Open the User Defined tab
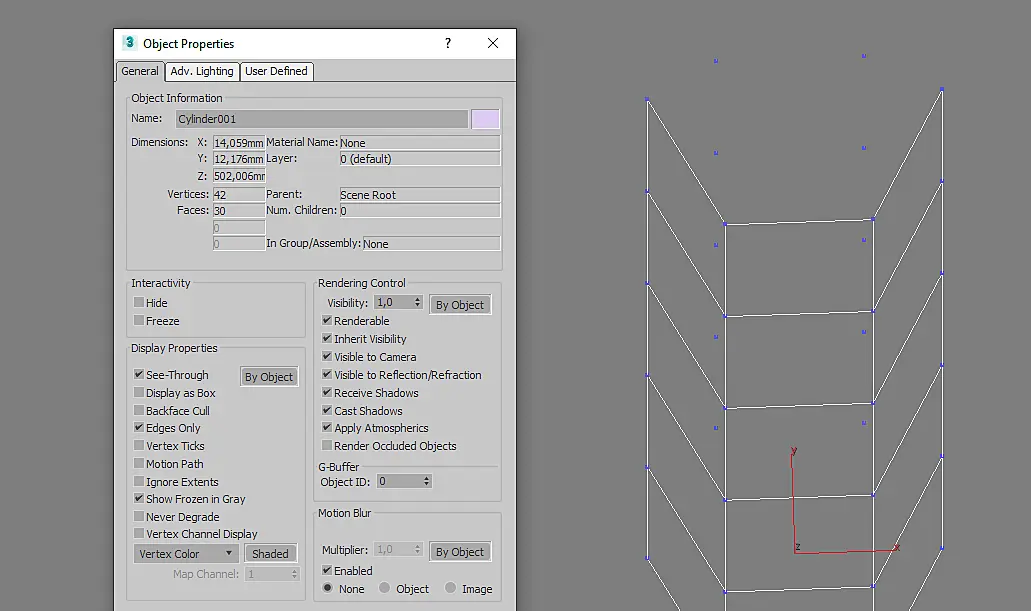 276,71
